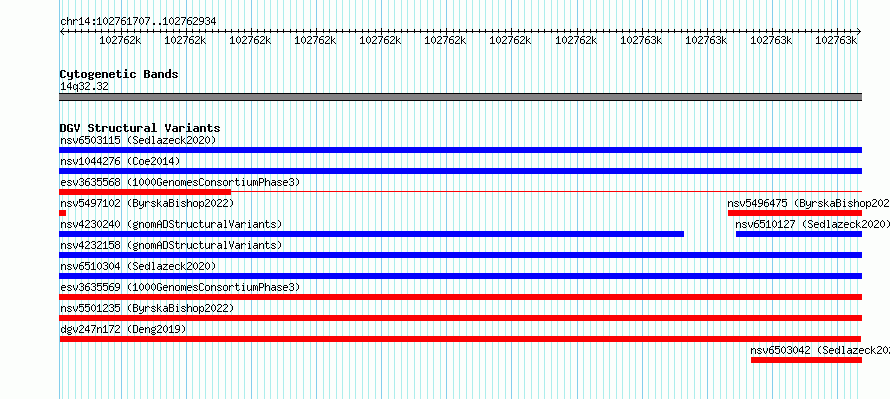
Task: Click the tiny red bar under nsv5497102
Action: [62, 213]
